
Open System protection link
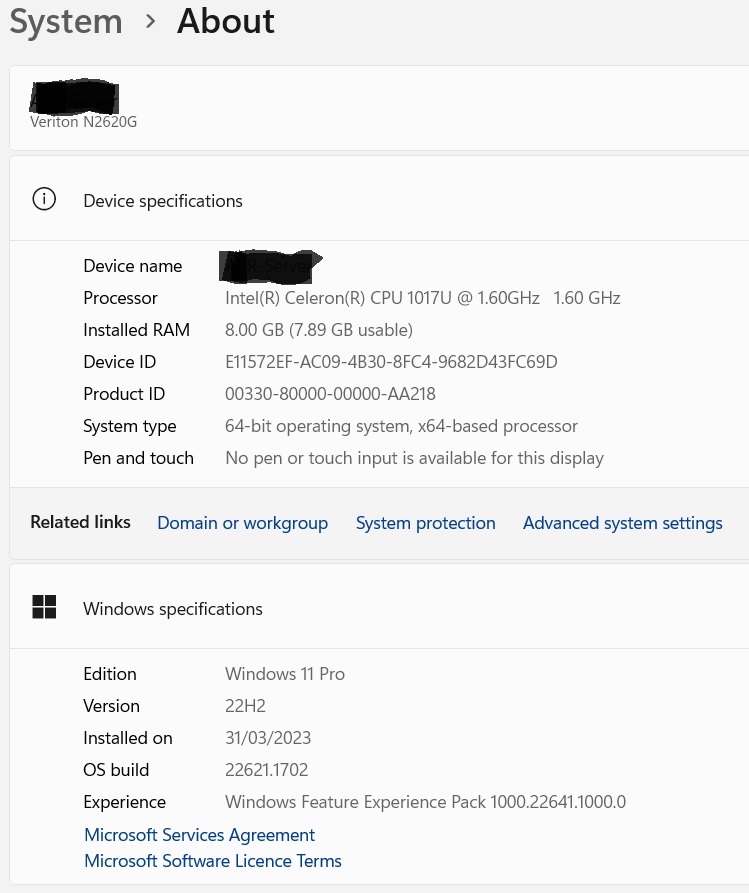tap(425, 523)
